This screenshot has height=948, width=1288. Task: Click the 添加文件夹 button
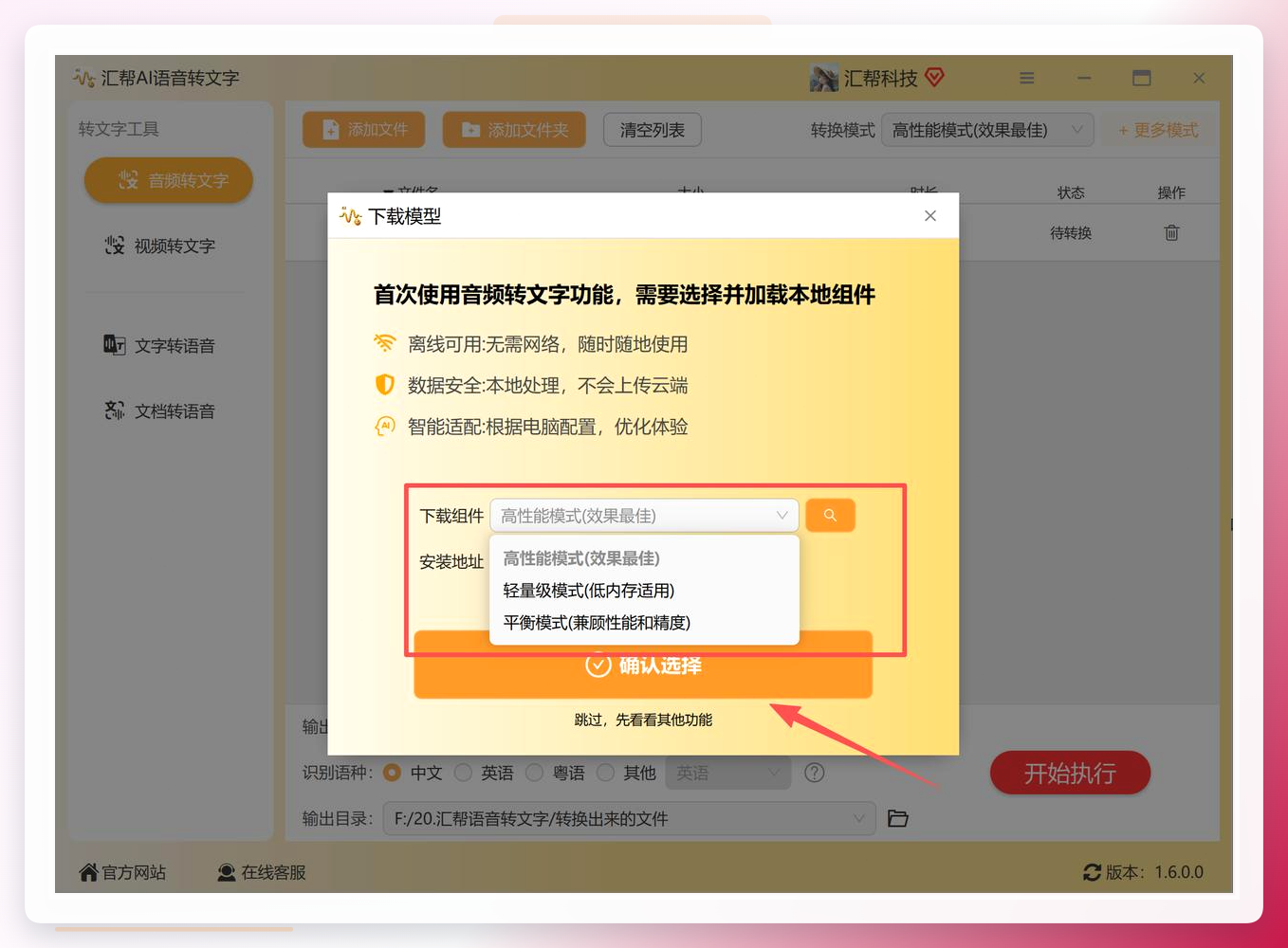(514, 130)
